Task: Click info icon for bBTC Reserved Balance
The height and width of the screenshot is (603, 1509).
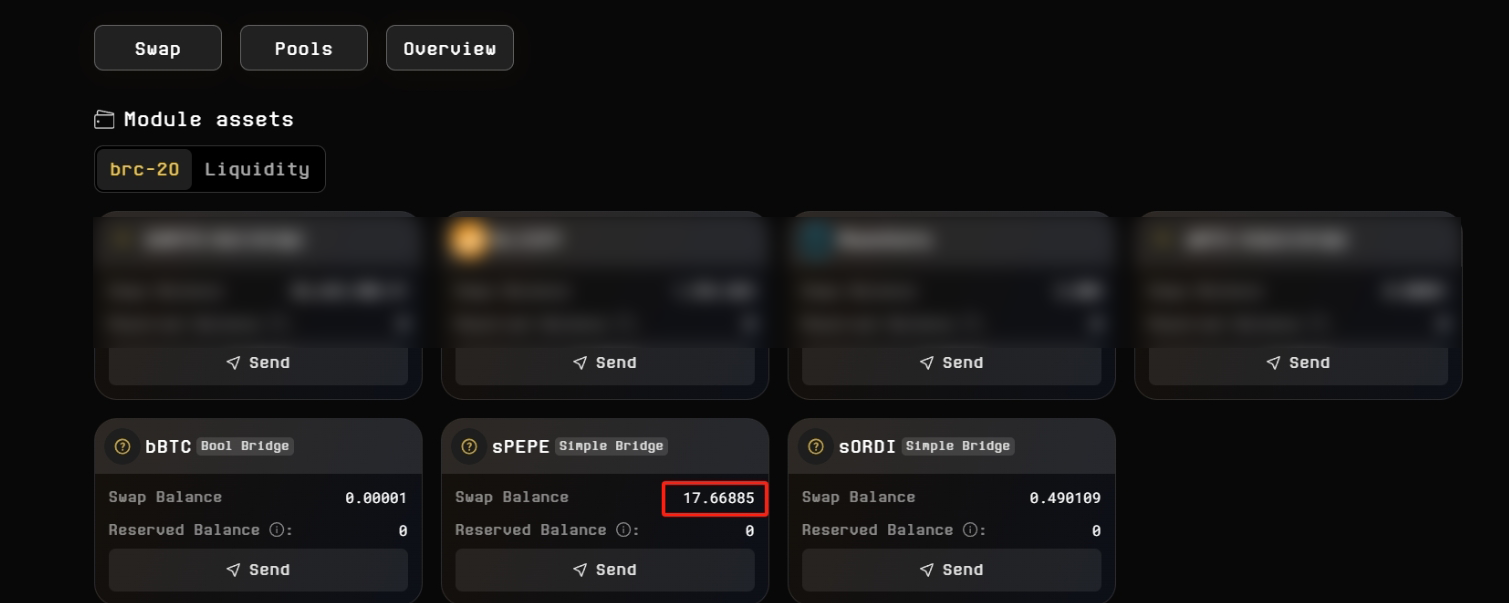Action: click(x=276, y=530)
